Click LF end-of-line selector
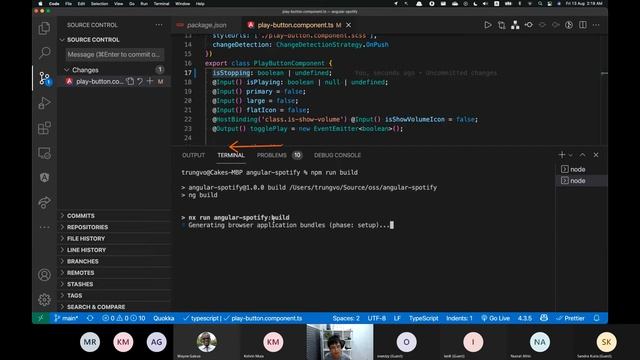The height and width of the screenshot is (360, 640). click(x=397, y=318)
